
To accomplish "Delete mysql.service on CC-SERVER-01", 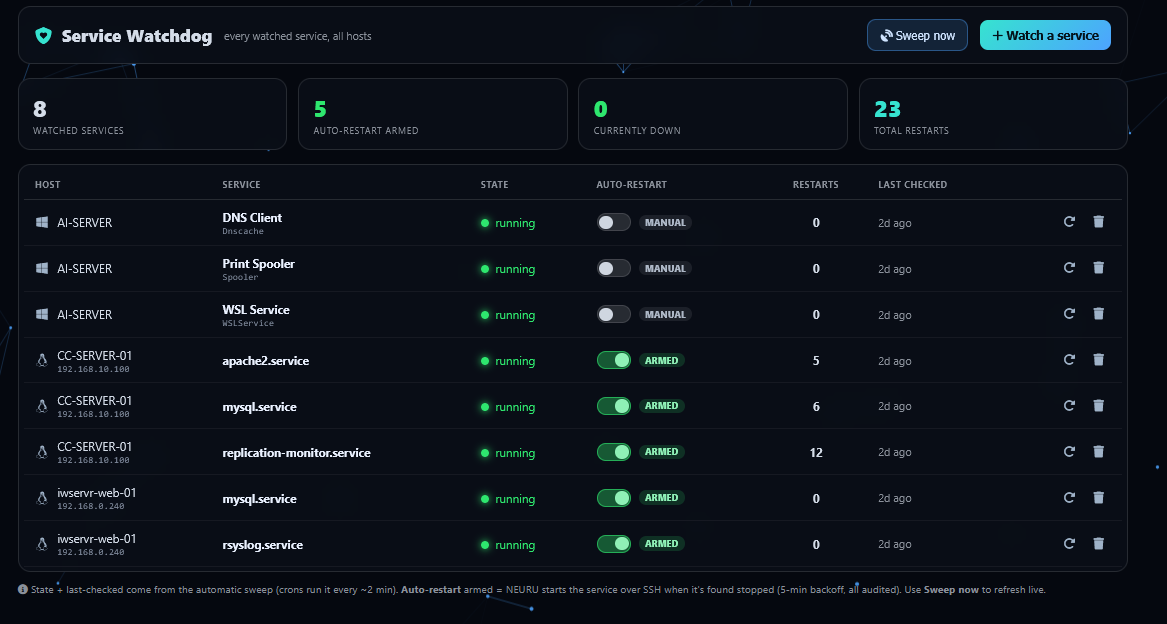I will [x=1099, y=406].
